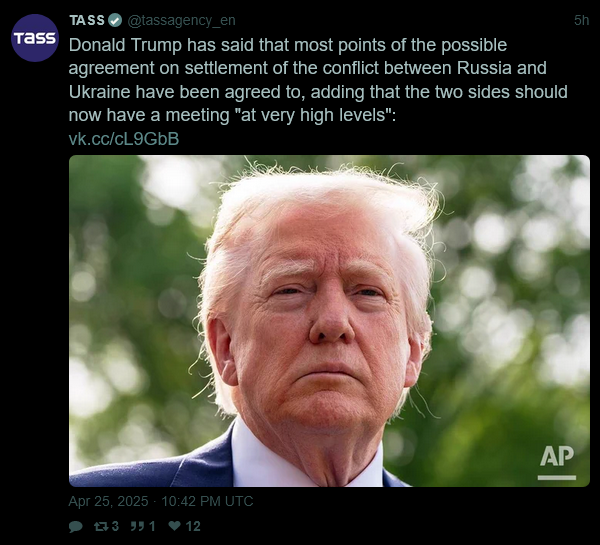Screen dimensions: 600x545
Task: Open the TASS profile avatar
Action: pyautogui.click(x=35, y=38)
